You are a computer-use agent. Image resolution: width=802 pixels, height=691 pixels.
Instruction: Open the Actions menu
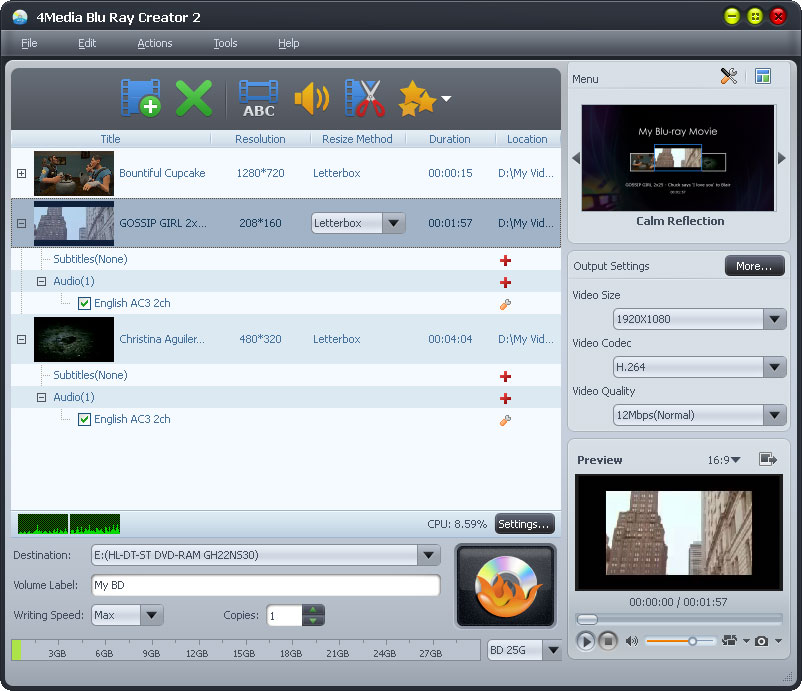(154, 43)
